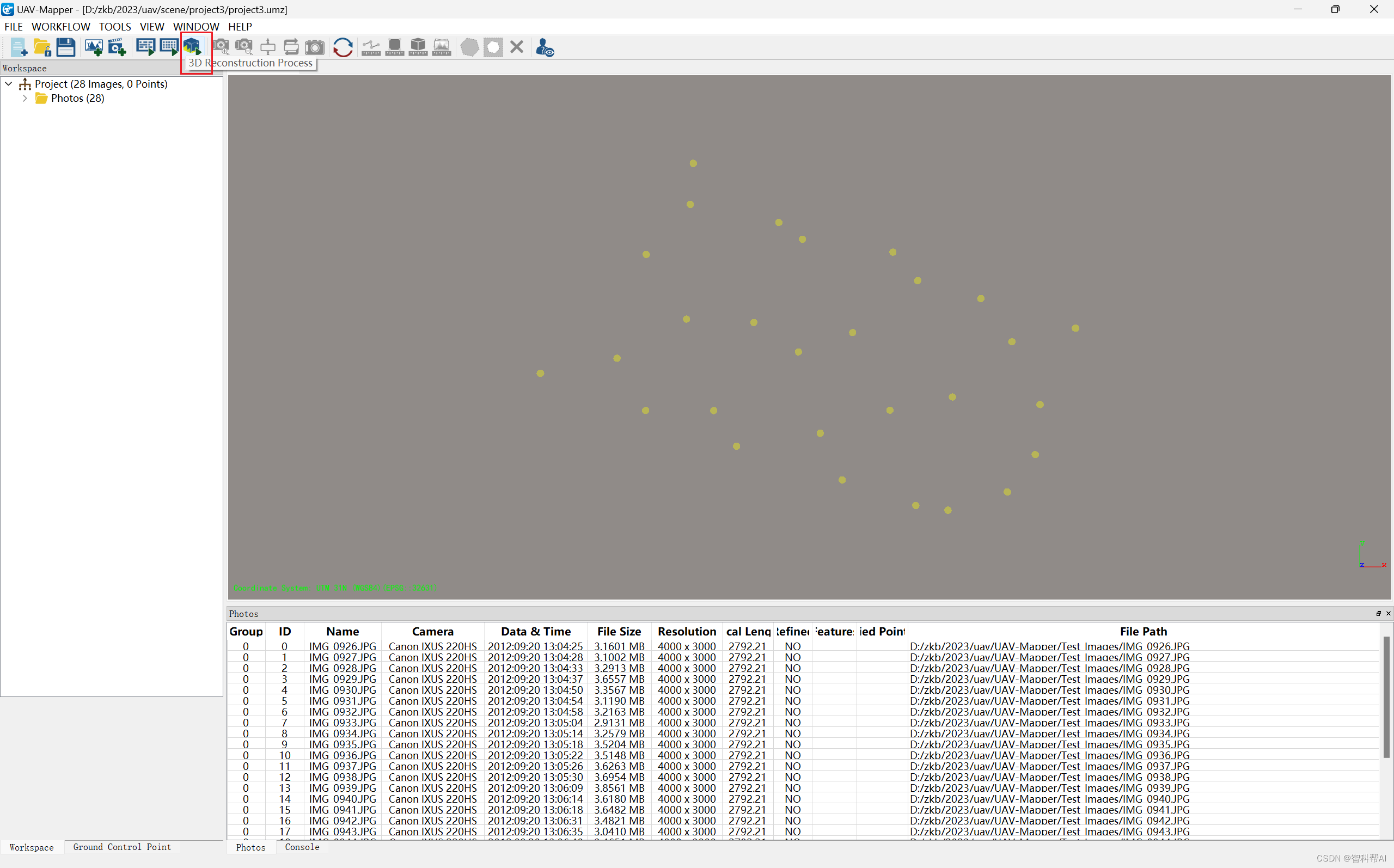The image size is (1394, 868).
Task: Collapse the Project tree node
Action: point(9,84)
